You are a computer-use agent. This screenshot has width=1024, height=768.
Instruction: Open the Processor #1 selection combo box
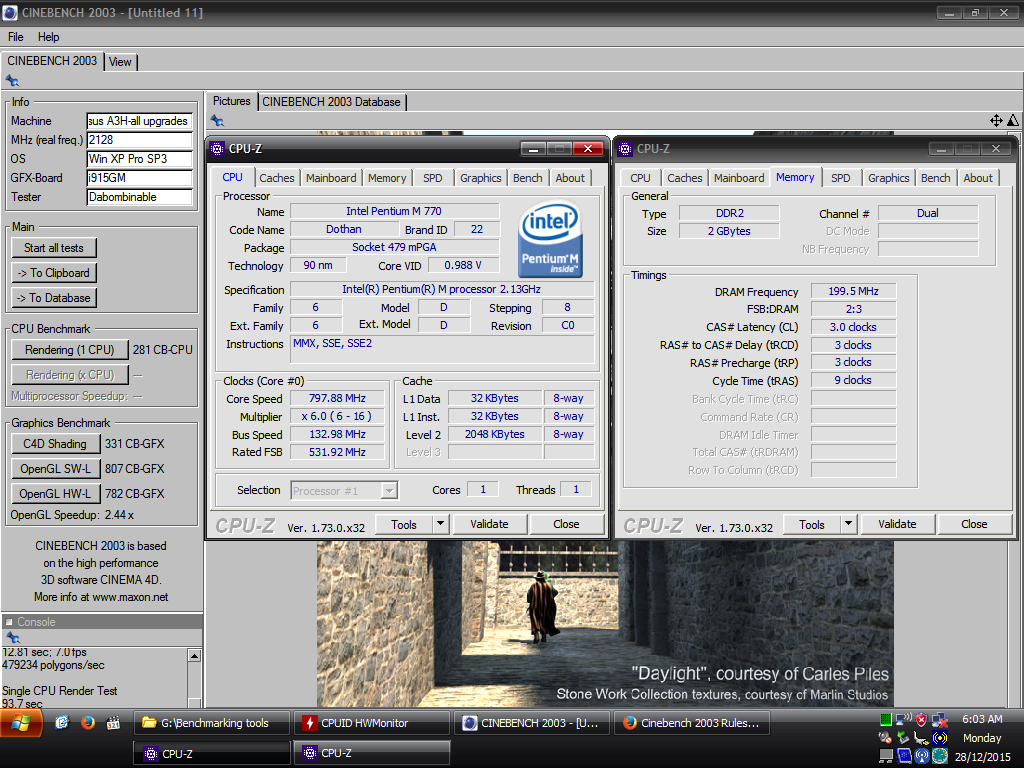pos(344,490)
